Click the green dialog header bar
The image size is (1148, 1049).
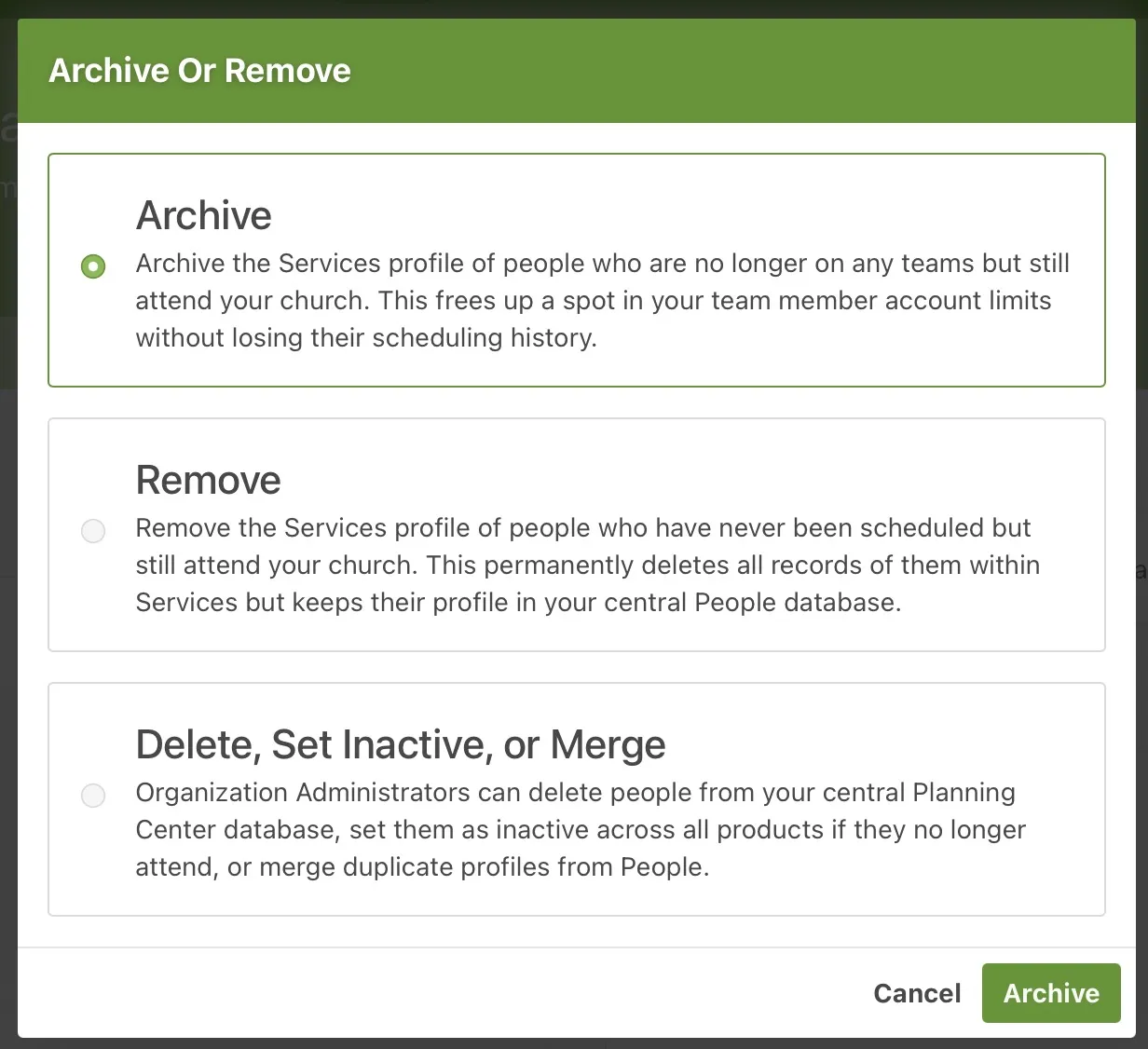click(x=652, y=70)
